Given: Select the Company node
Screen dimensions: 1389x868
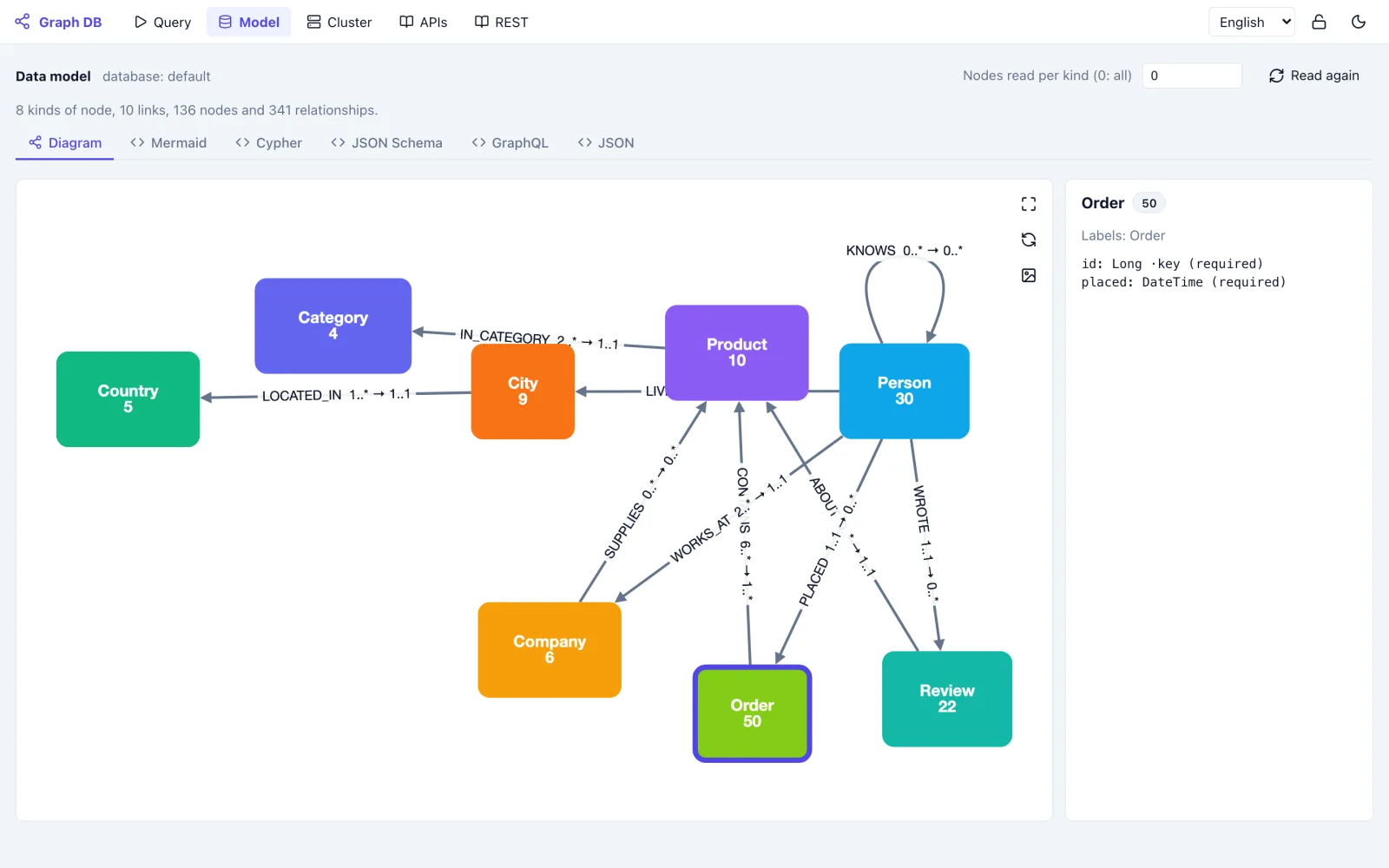Looking at the screenshot, I should tap(550, 650).
